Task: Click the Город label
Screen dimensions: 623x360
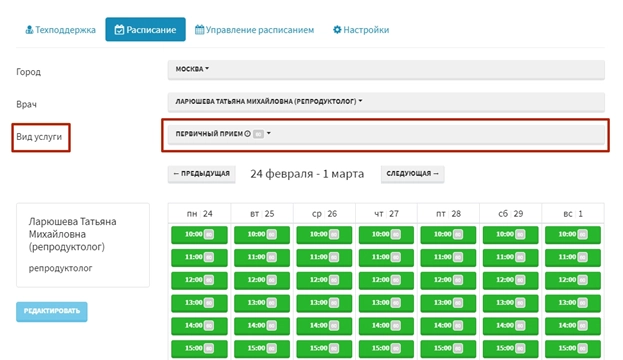Action: pos(28,72)
